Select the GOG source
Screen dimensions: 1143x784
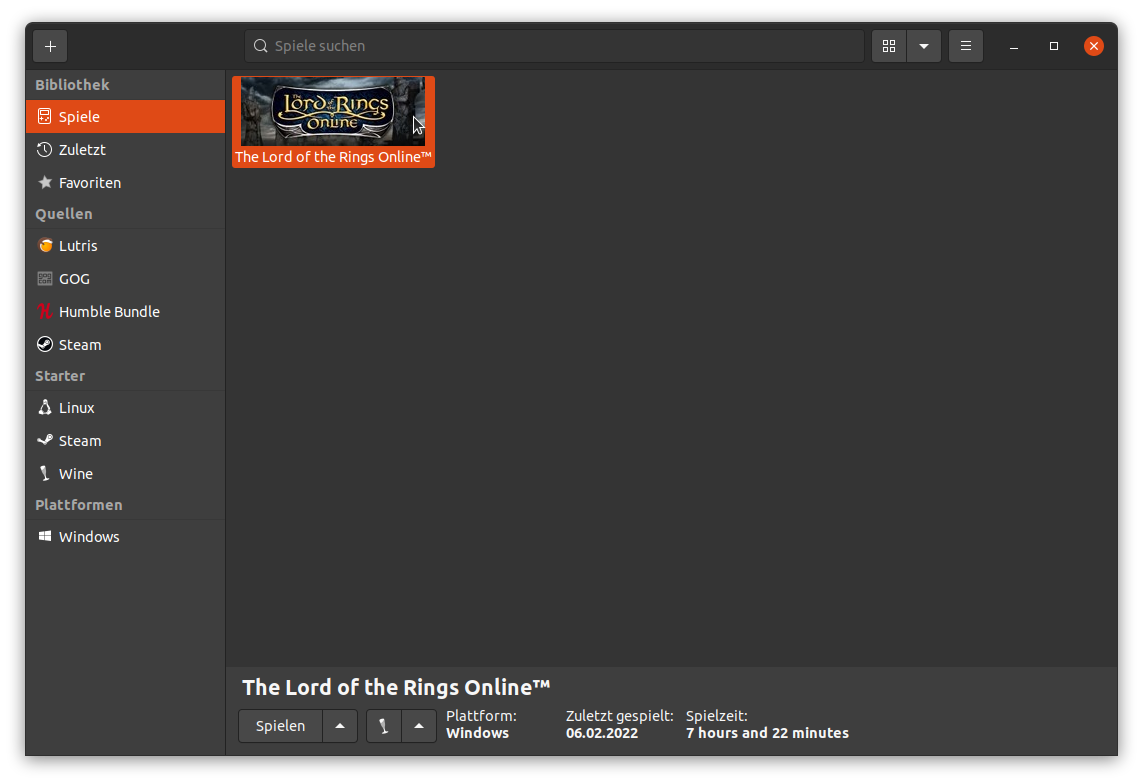click(x=74, y=279)
